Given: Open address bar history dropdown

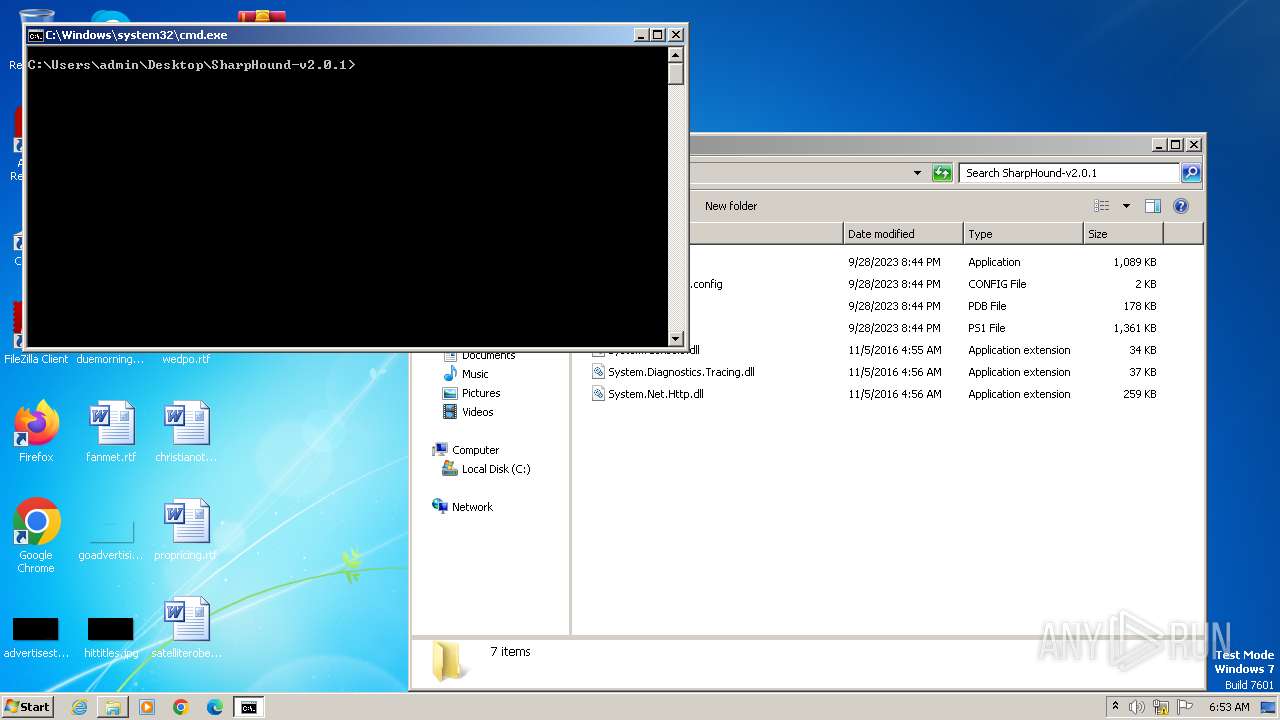Looking at the screenshot, I should (917, 173).
